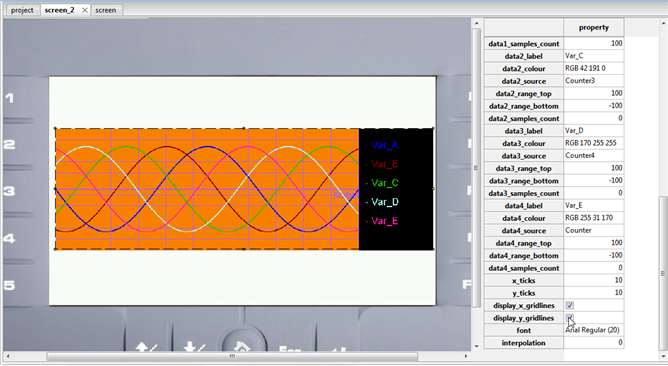Click device side key number 1
This screenshot has width=668, height=366.
pos(9,98)
